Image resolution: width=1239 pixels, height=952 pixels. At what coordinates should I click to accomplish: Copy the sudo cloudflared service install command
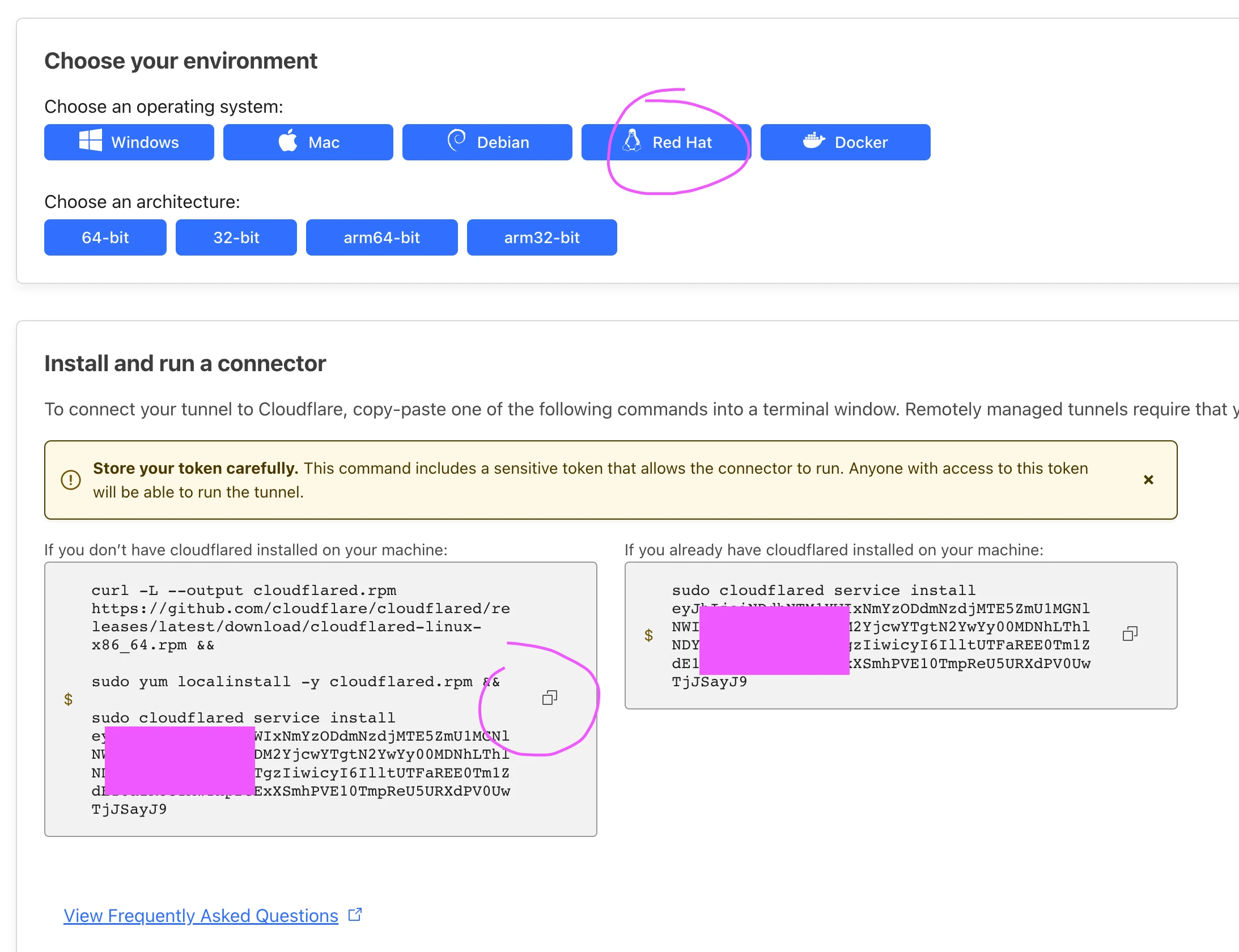point(1130,634)
